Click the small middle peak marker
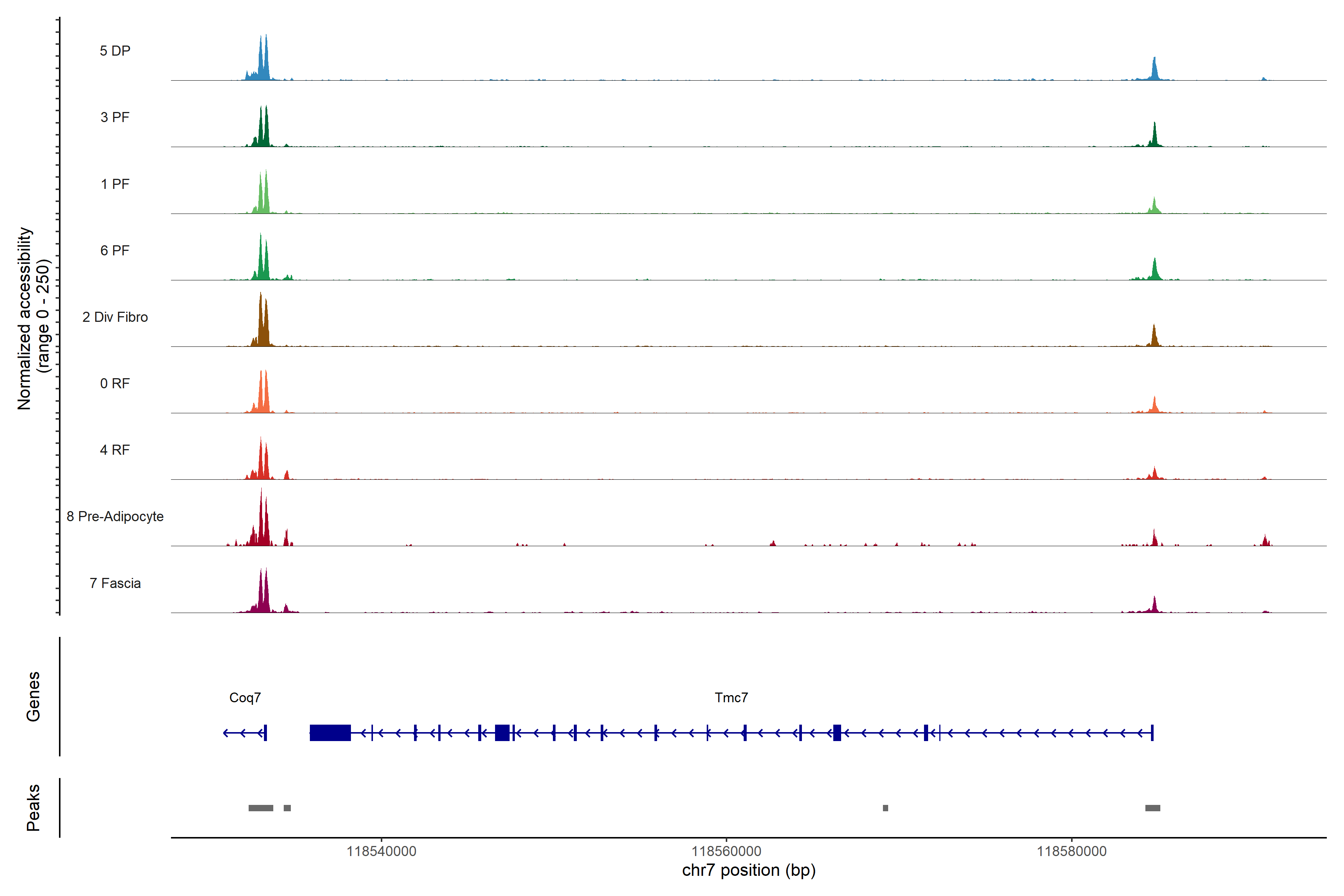 tap(885, 808)
